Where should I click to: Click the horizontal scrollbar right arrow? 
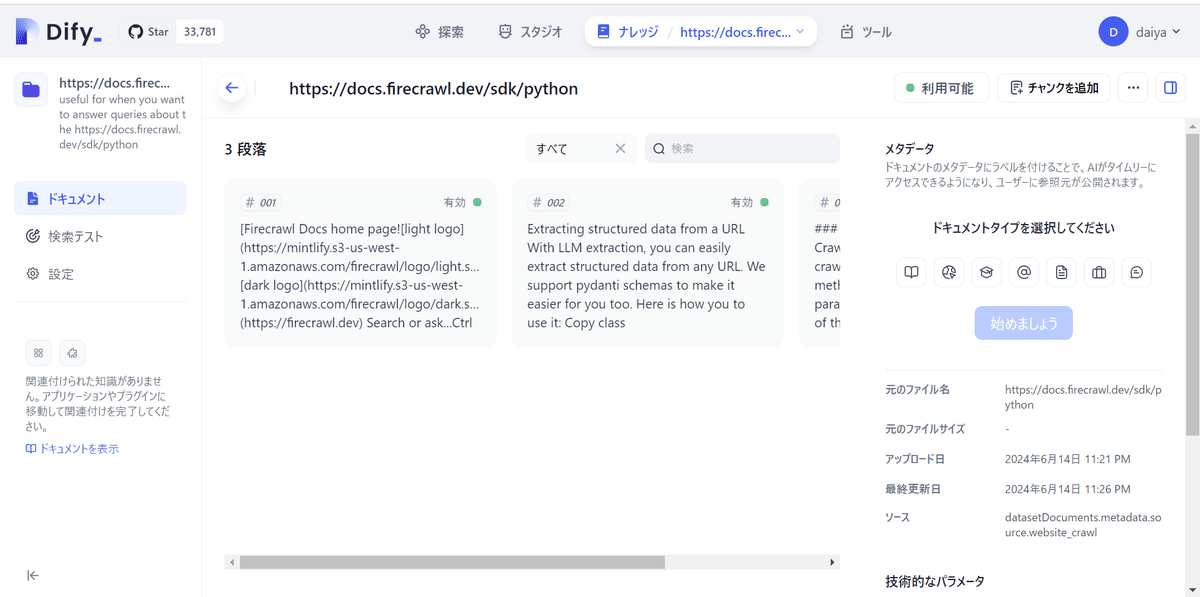(834, 563)
